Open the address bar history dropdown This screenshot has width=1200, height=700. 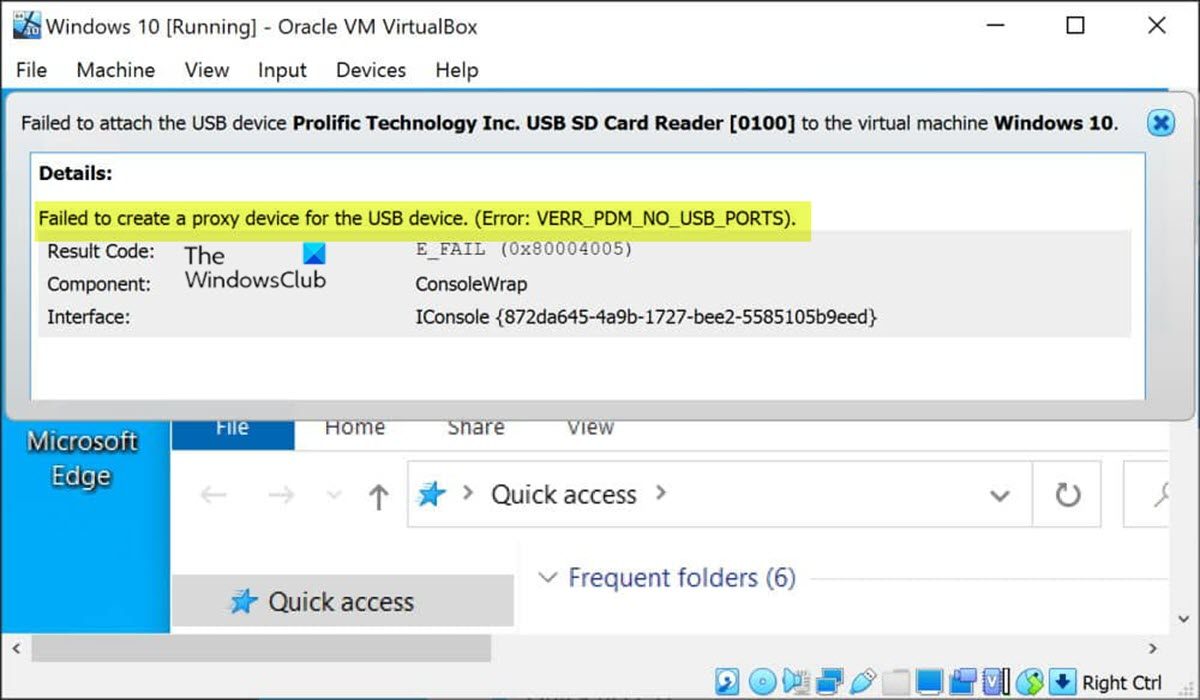click(x=999, y=496)
